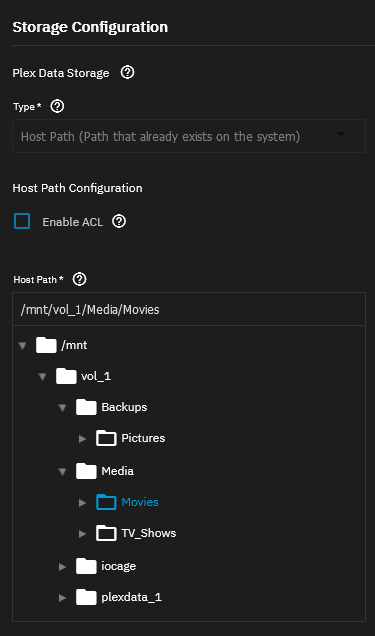
Task: Click the Host Path text field
Action: pyautogui.click(x=189, y=309)
